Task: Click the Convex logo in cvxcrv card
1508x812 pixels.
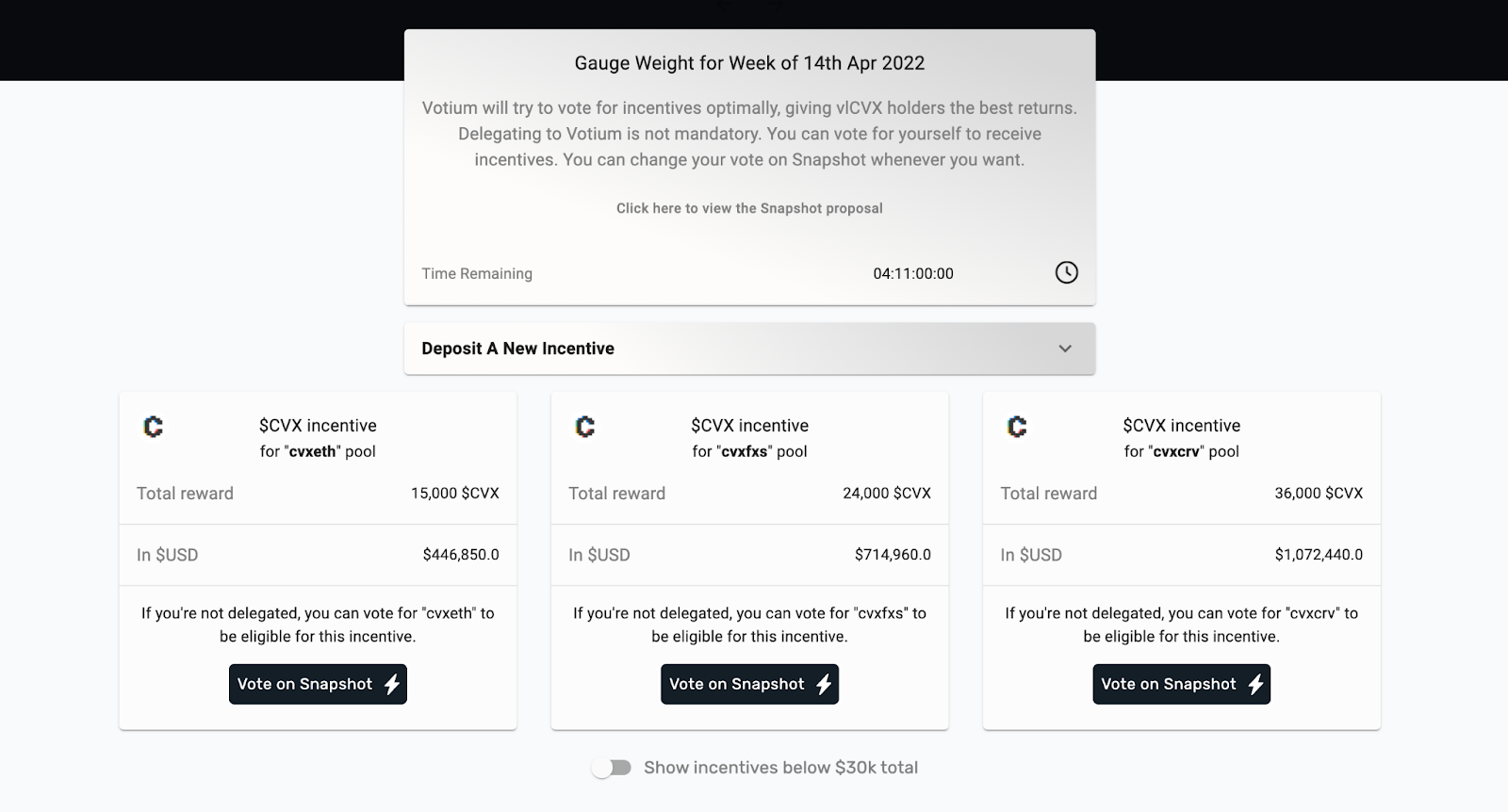Action: [x=1017, y=427]
